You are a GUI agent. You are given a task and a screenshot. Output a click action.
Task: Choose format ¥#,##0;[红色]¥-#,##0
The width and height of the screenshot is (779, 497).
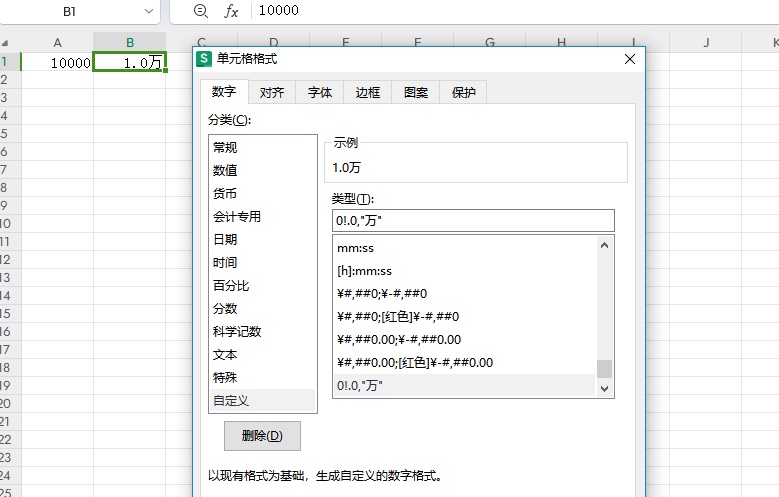point(464,317)
